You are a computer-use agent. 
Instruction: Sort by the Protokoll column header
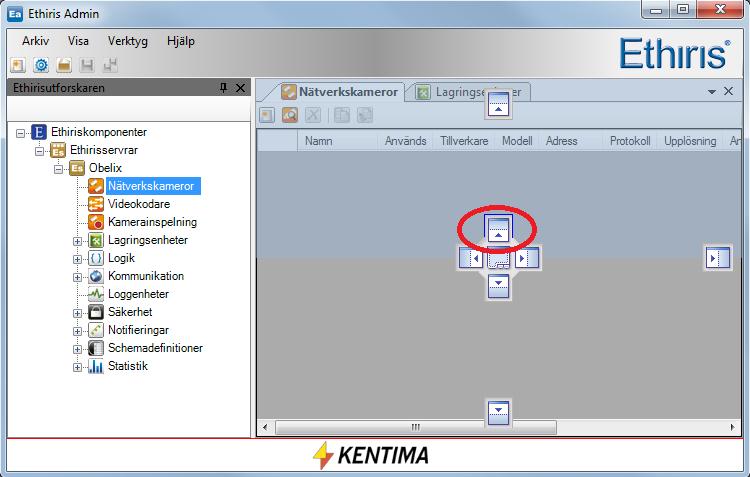click(x=630, y=141)
